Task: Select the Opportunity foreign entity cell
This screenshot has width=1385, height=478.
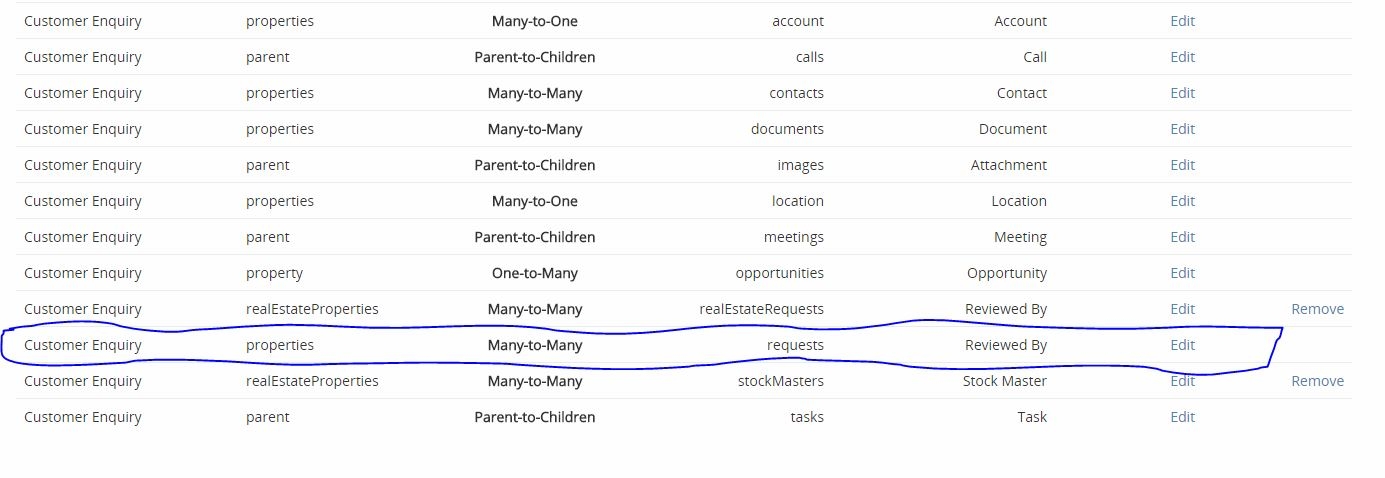Action: point(1007,273)
